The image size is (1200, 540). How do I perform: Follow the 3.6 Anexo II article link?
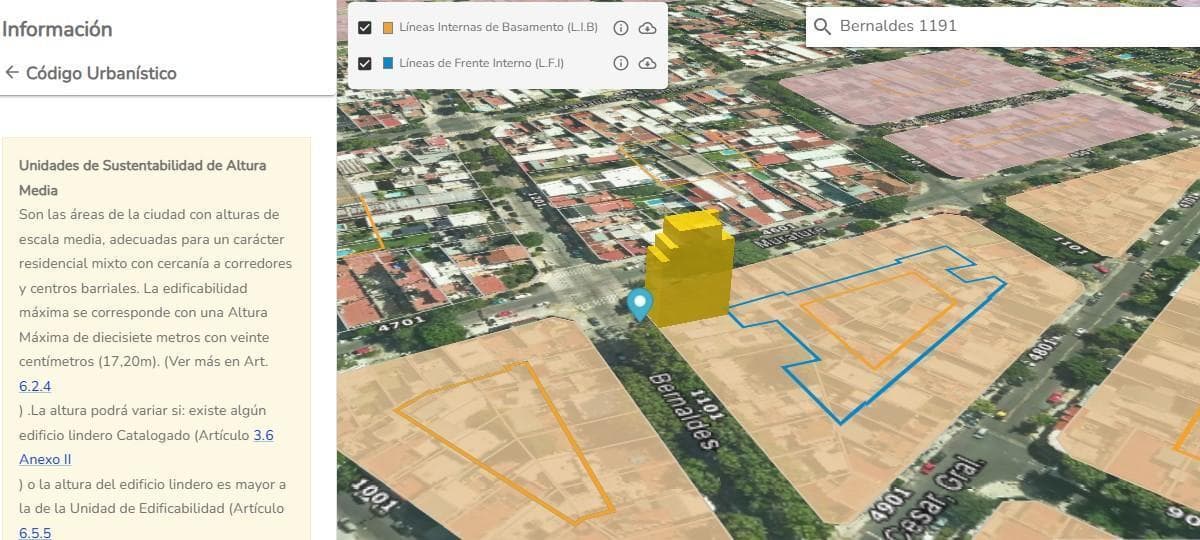tap(263, 435)
